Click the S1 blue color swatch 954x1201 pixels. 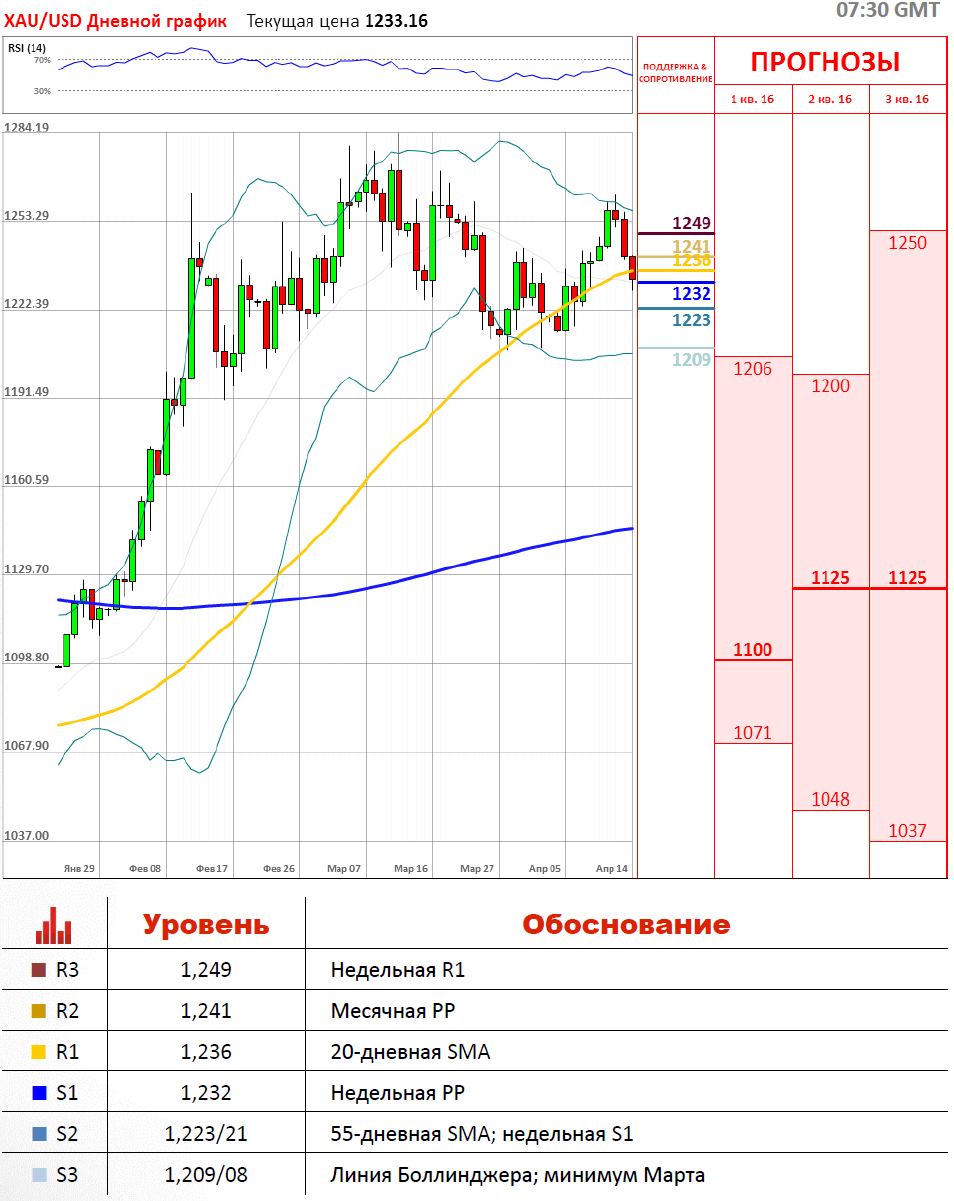coord(39,1093)
